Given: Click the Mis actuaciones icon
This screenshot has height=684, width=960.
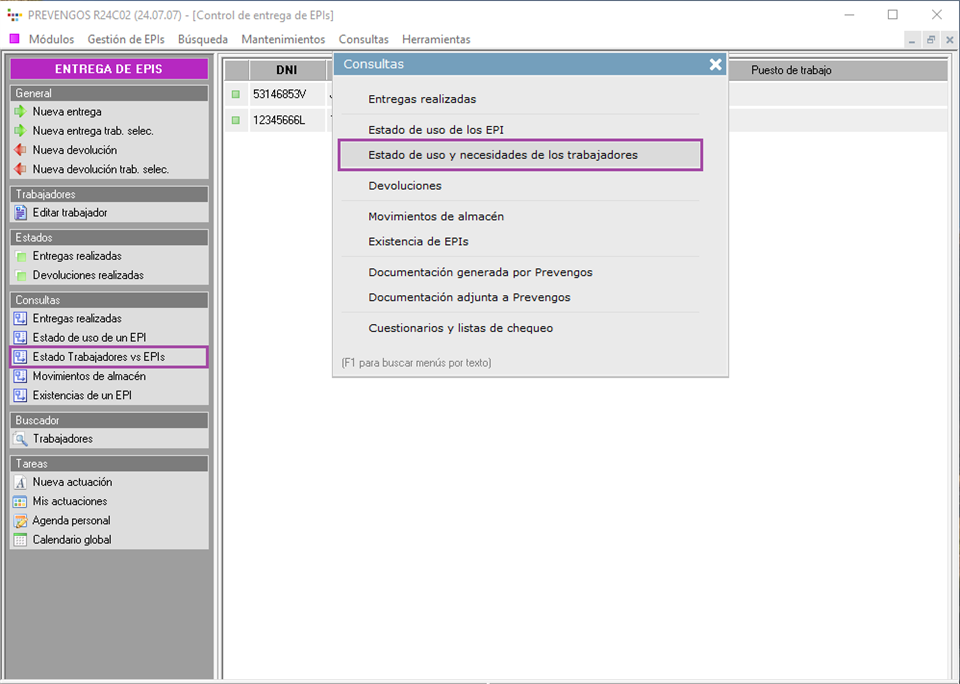Looking at the screenshot, I should [20, 502].
